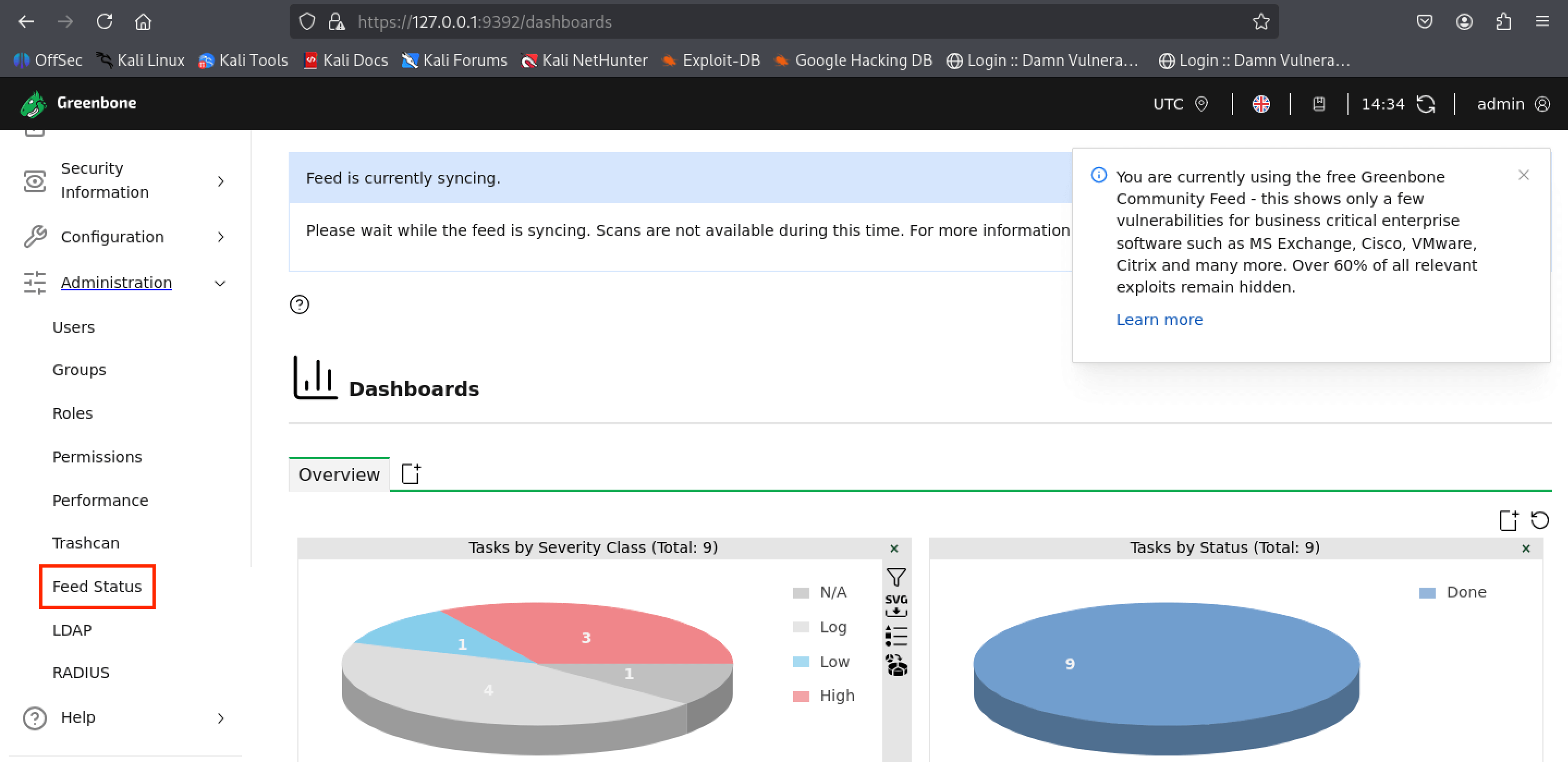Image resolution: width=1568 pixels, height=762 pixels.
Task: Download the severity chart as SVG
Action: click(x=896, y=606)
